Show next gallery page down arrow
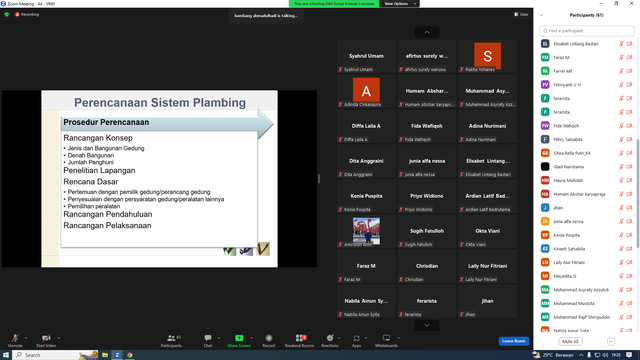The height and width of the screenshot is (360, 640). [x=427, y=325]
